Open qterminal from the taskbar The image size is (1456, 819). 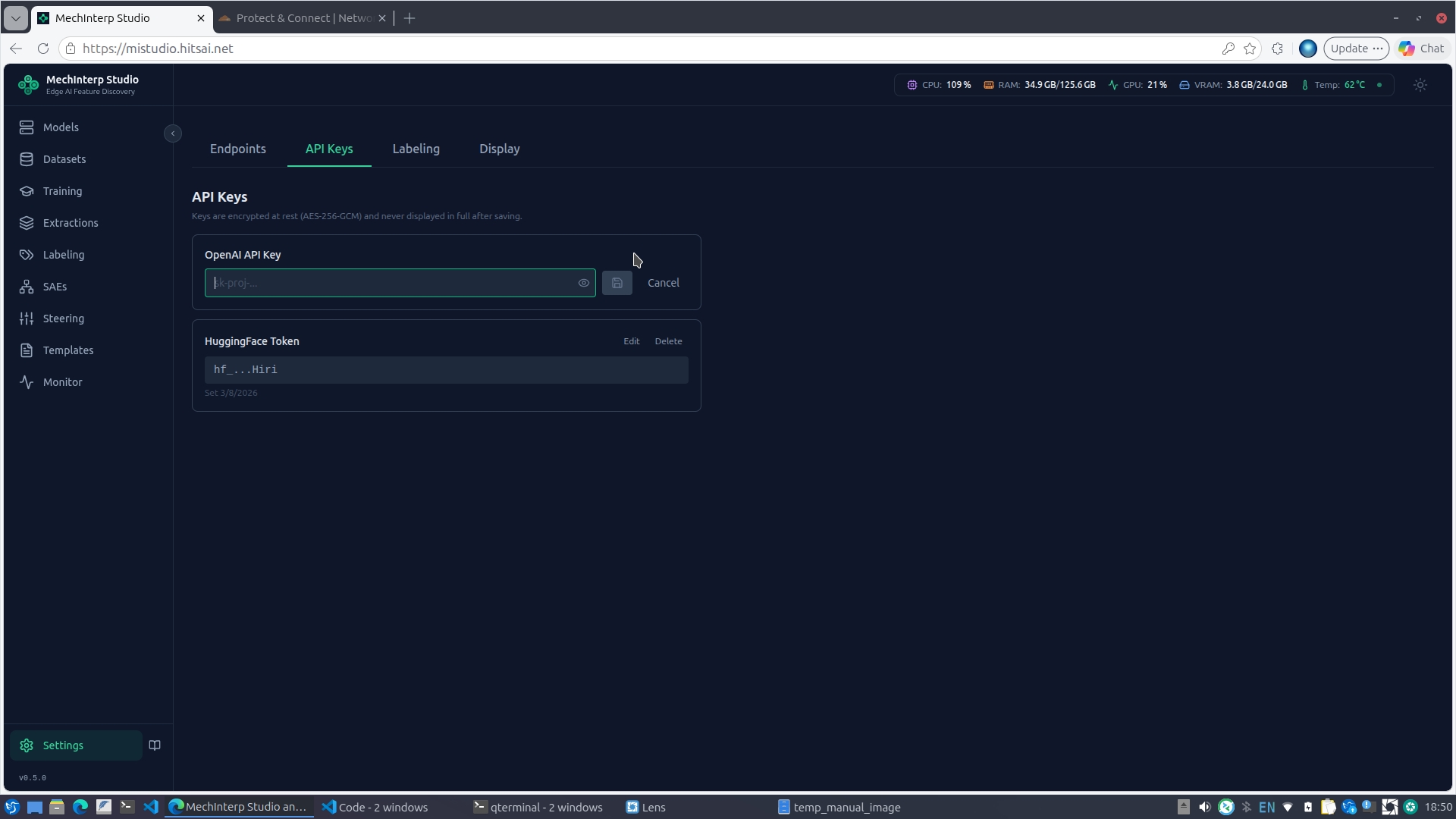[x=538, y=808]
